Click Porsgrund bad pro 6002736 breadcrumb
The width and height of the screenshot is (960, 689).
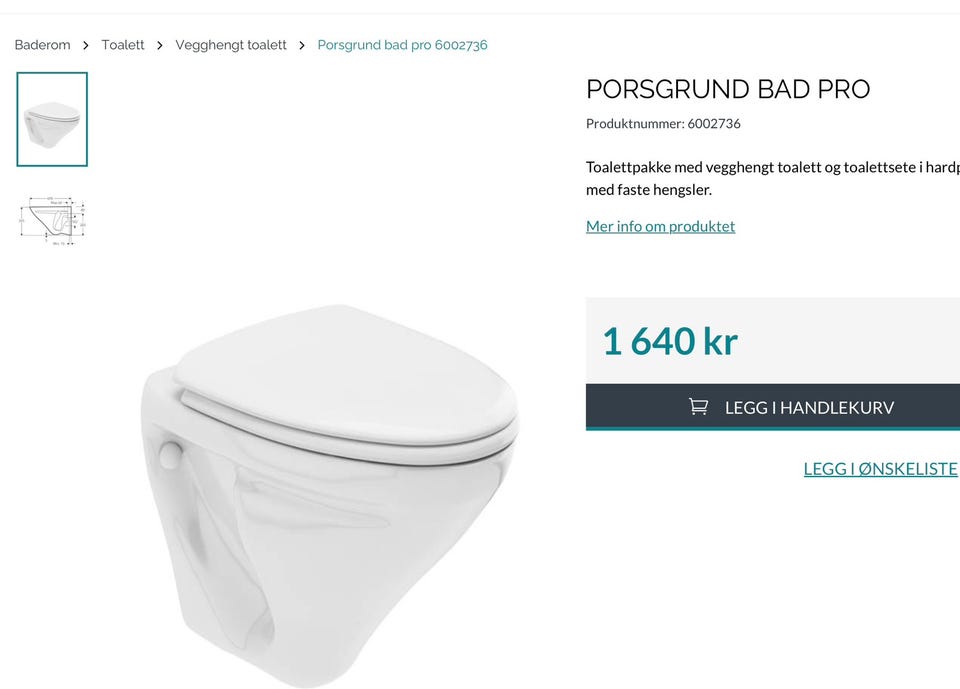402,45
